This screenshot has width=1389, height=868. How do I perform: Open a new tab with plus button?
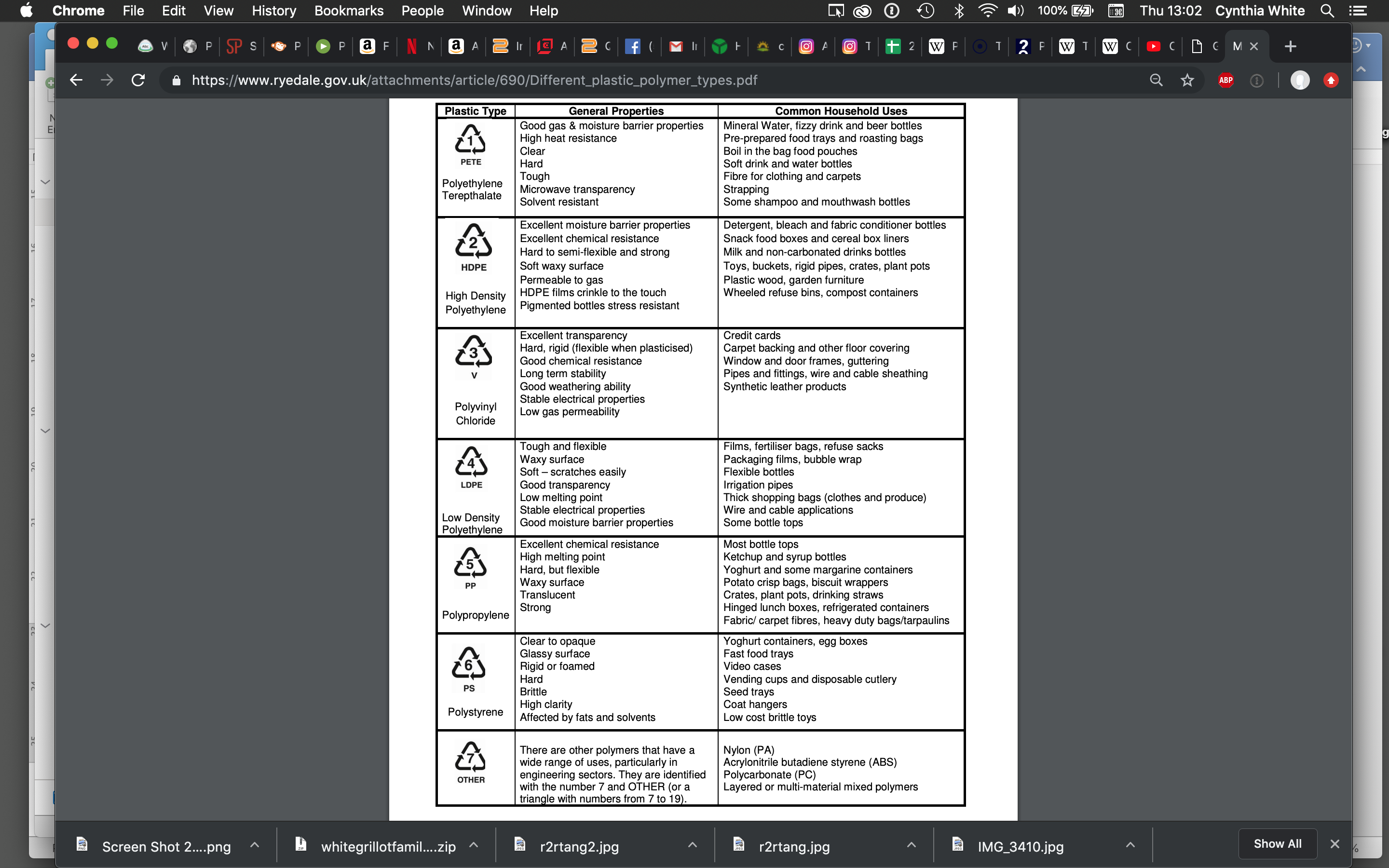point(1290,46)
